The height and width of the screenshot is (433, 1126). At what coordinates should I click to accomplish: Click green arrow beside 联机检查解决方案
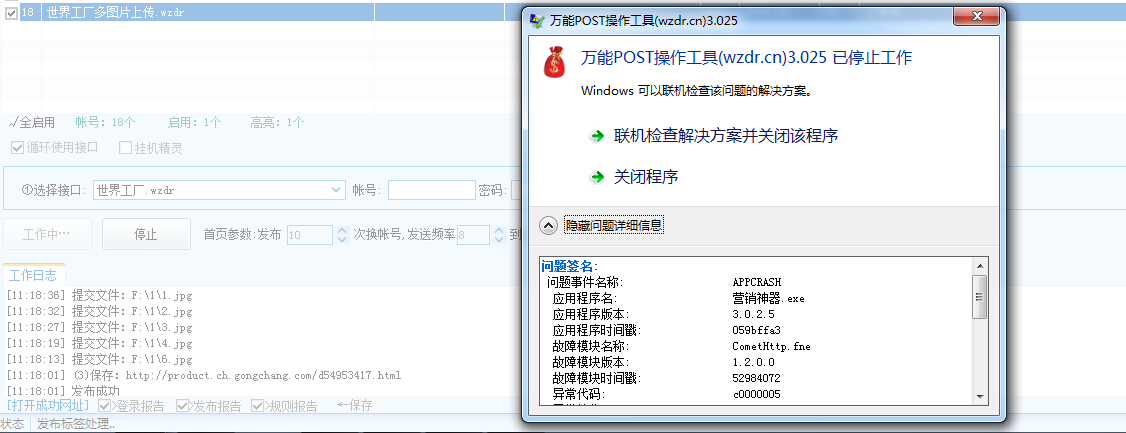(597, 136)
